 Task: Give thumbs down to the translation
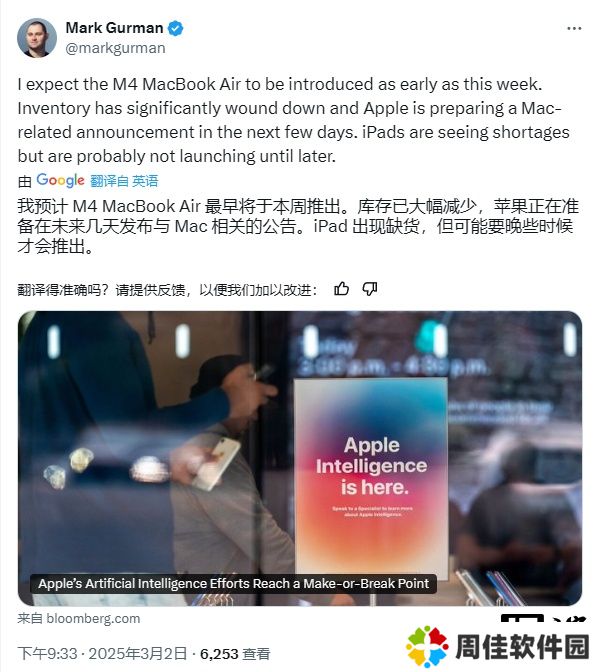(370, 289)
